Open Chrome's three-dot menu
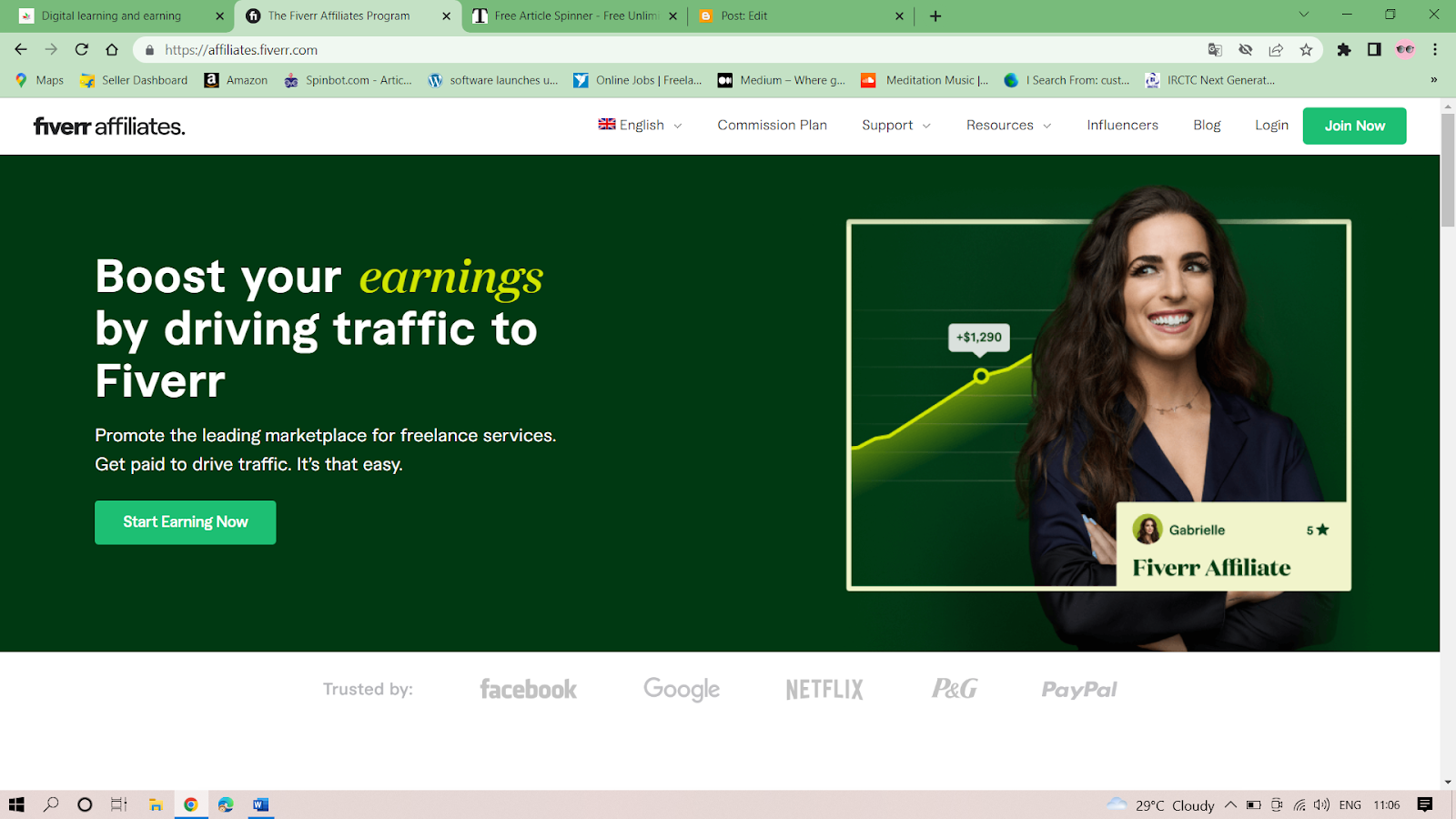Viewport: 1456px width, 819px height. 1435,50
